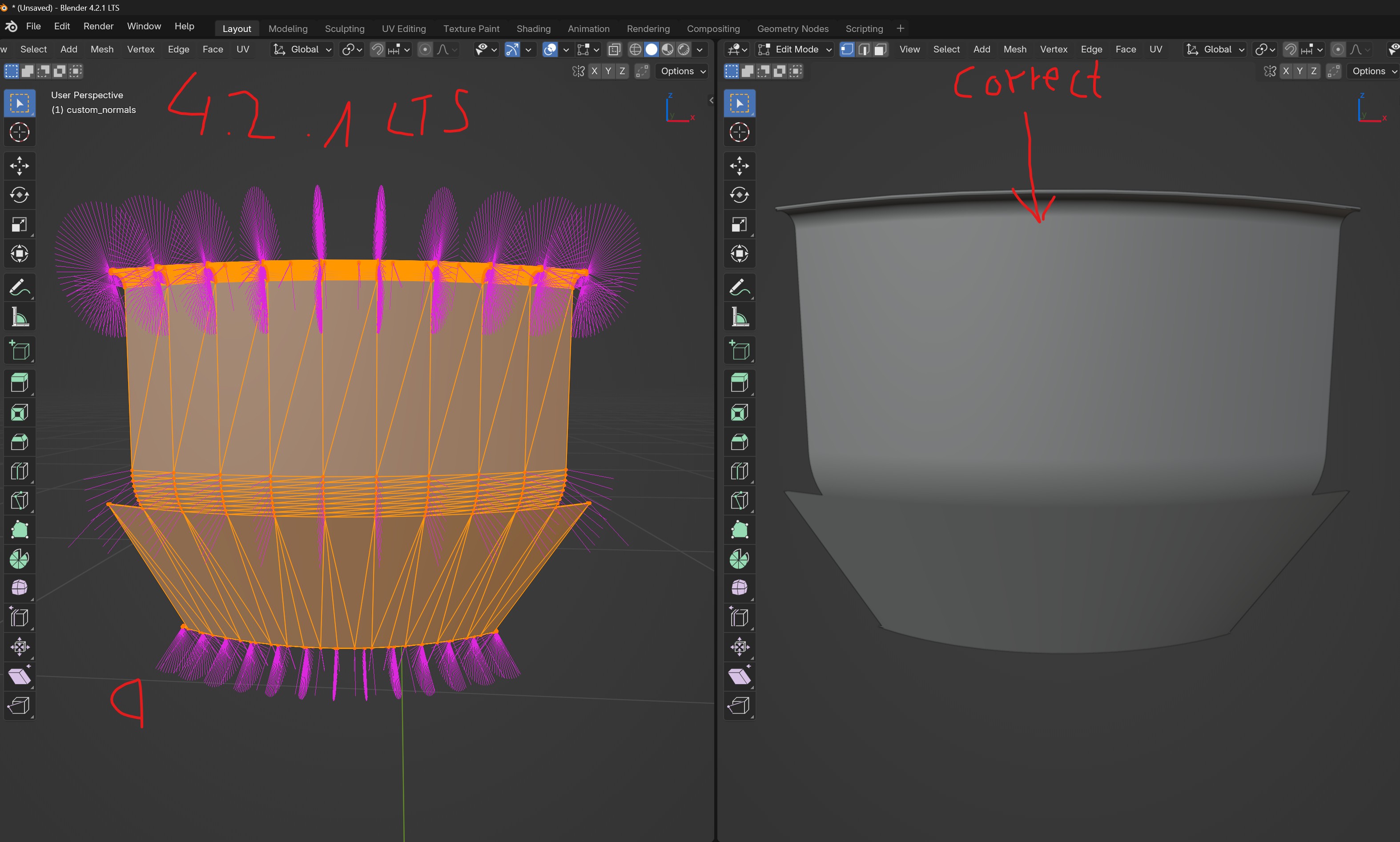1400x842 pixels.
Task: Enable X mirror in left viewport tool settings
Action: pos(594,71)
